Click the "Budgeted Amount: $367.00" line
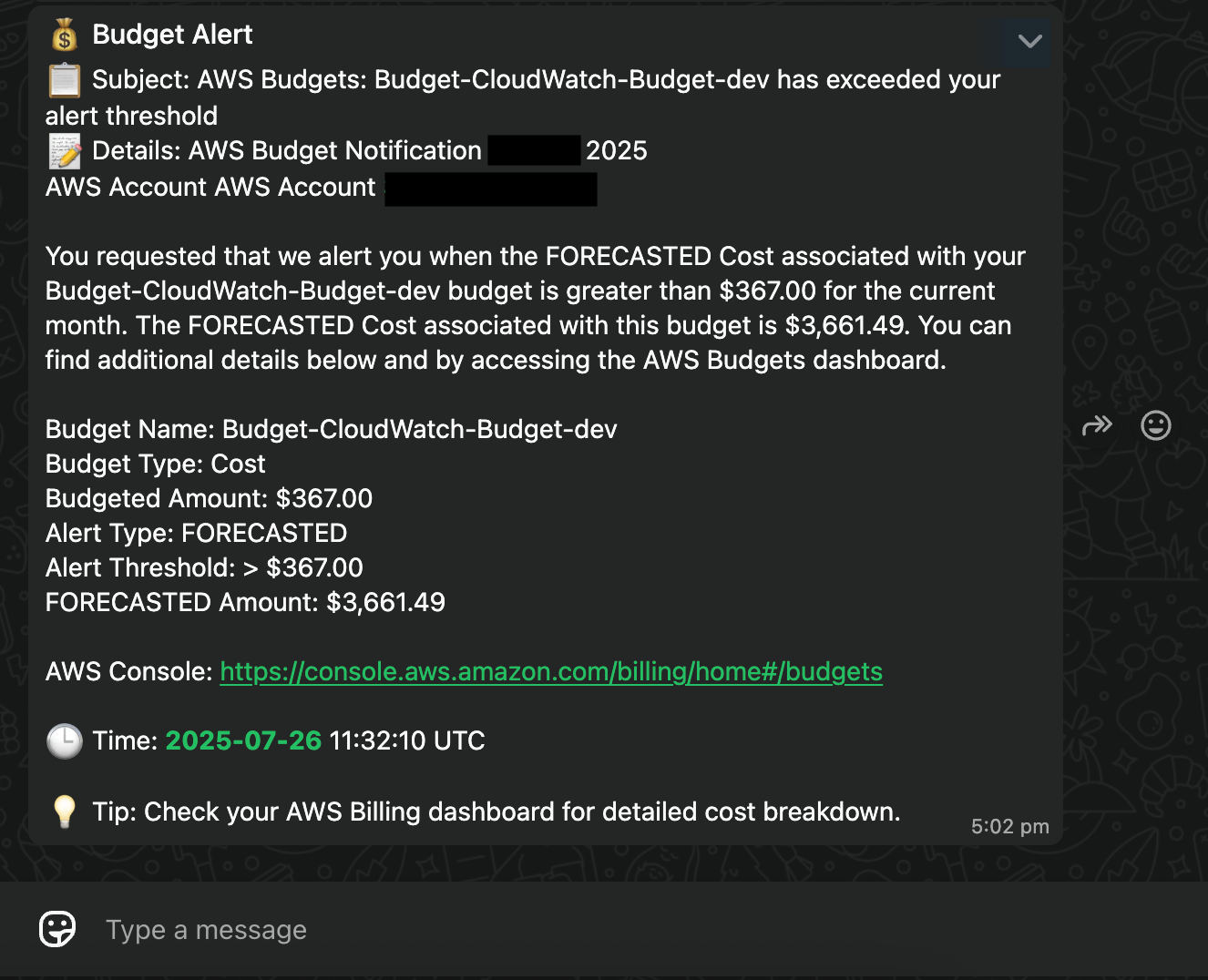This screenshot has width=1208, height=980. coord(209,499)
